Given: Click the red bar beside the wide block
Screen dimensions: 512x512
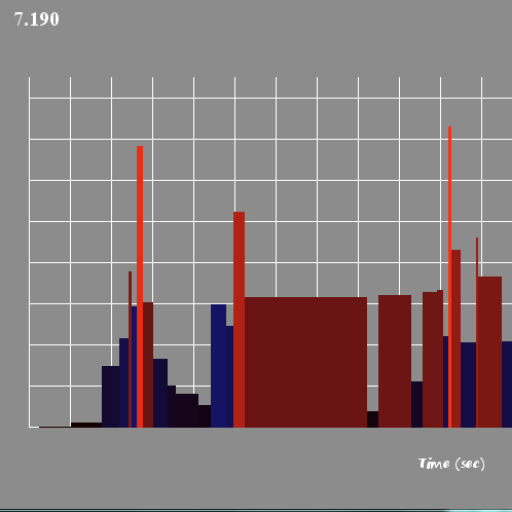Looking at the screenshot, I should (x=239, y=320).
